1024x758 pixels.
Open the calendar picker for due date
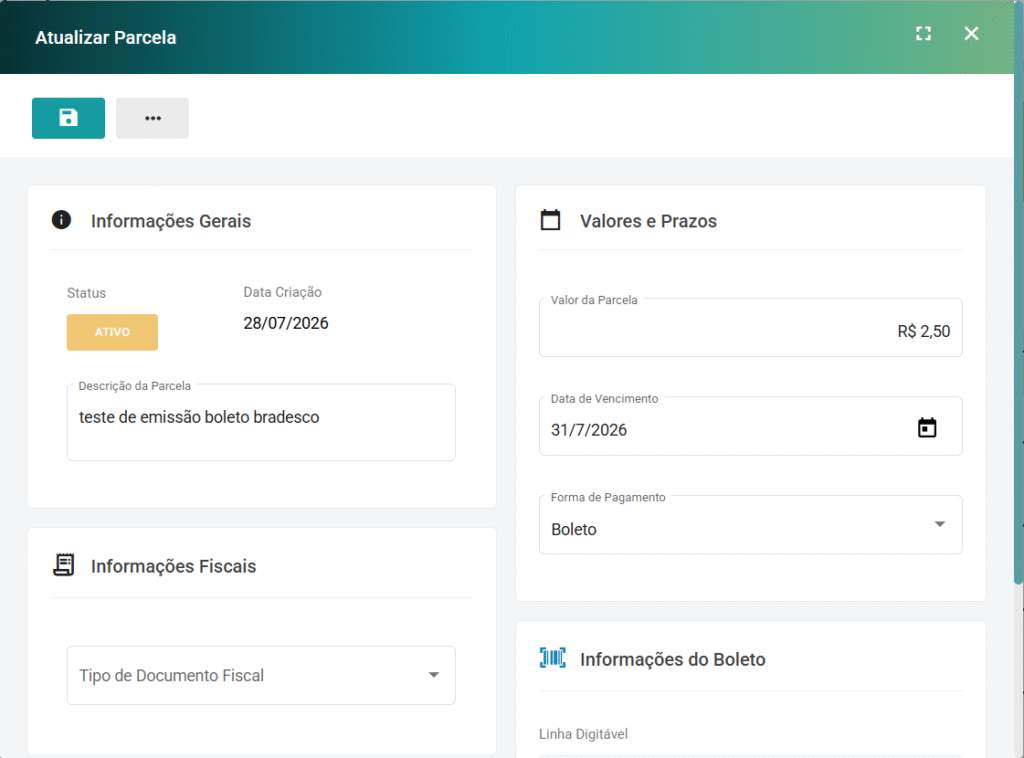click(x=927, y=428)
